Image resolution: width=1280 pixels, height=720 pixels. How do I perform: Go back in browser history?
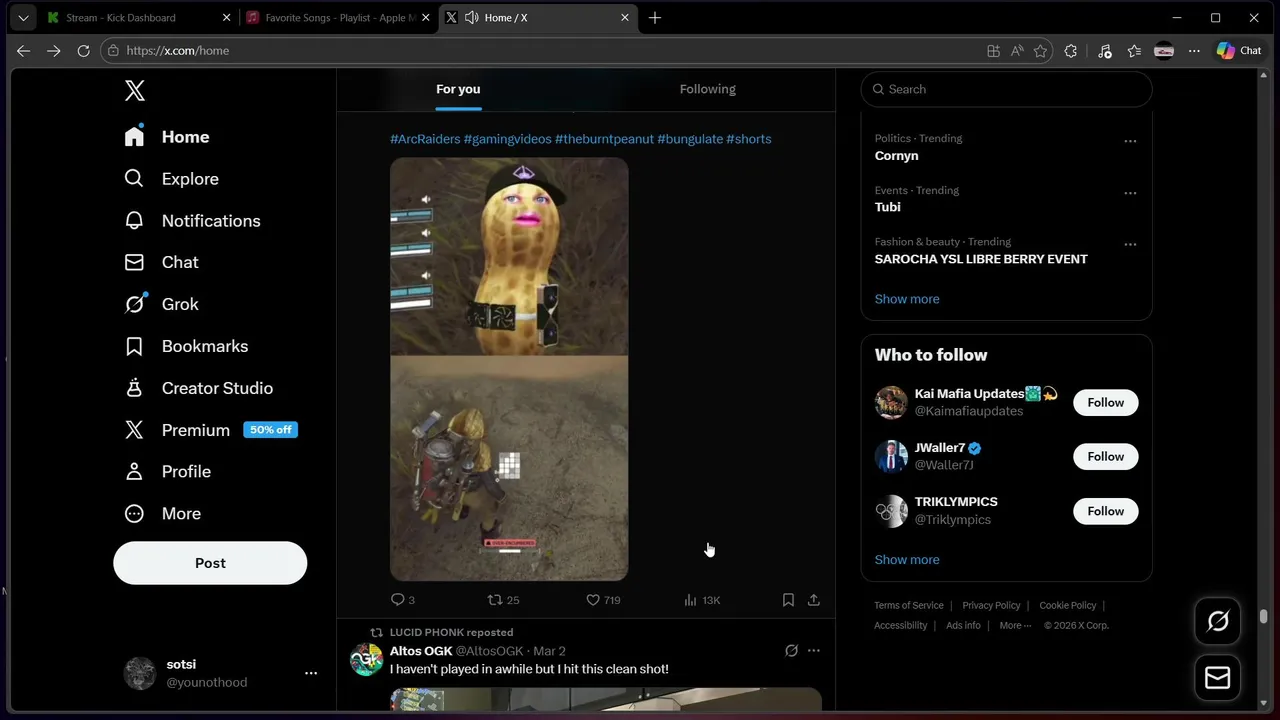[x=24, y=51]
